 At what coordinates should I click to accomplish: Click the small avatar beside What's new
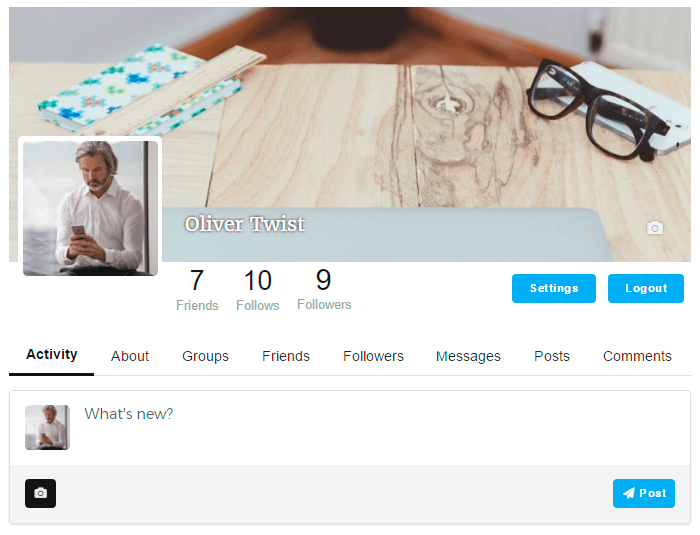click(47, 427)
